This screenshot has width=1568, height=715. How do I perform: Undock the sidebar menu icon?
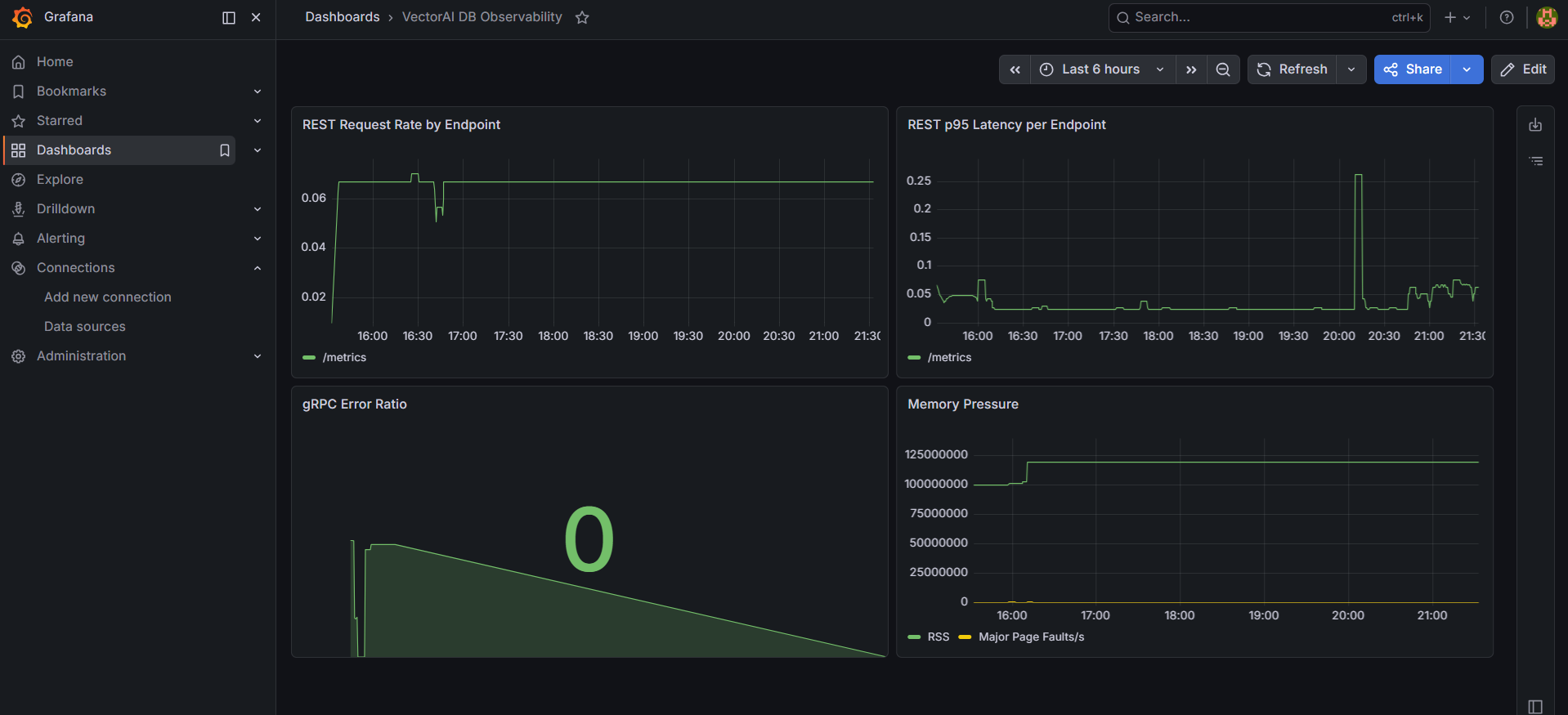click(229, 17)
